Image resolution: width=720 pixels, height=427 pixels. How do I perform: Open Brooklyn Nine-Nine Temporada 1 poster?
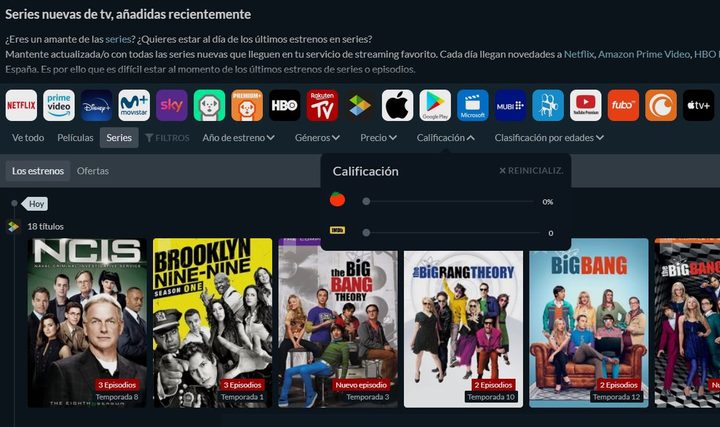pos(213,323)
